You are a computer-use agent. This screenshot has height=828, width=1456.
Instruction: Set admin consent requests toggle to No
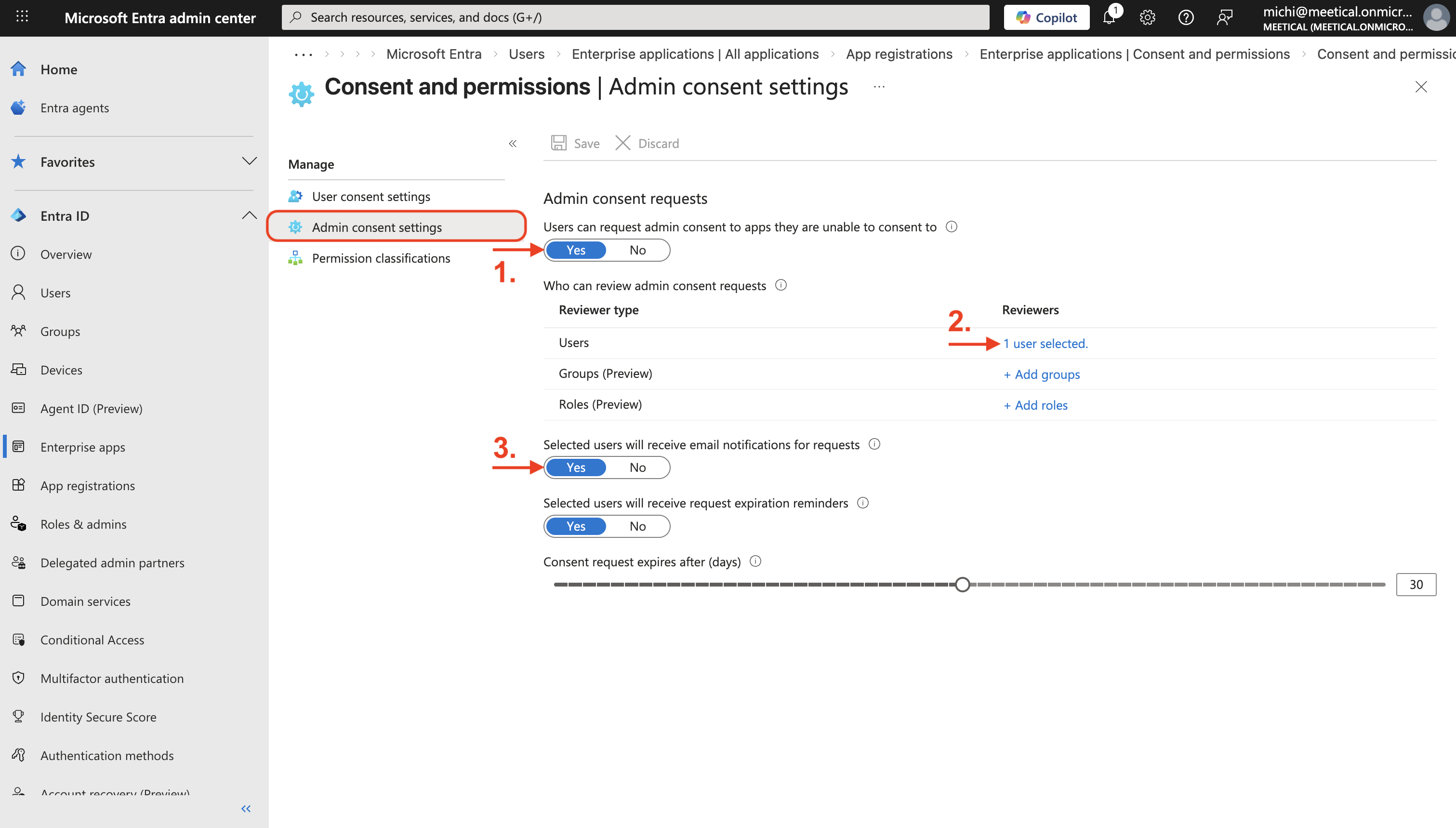point(637,250)
